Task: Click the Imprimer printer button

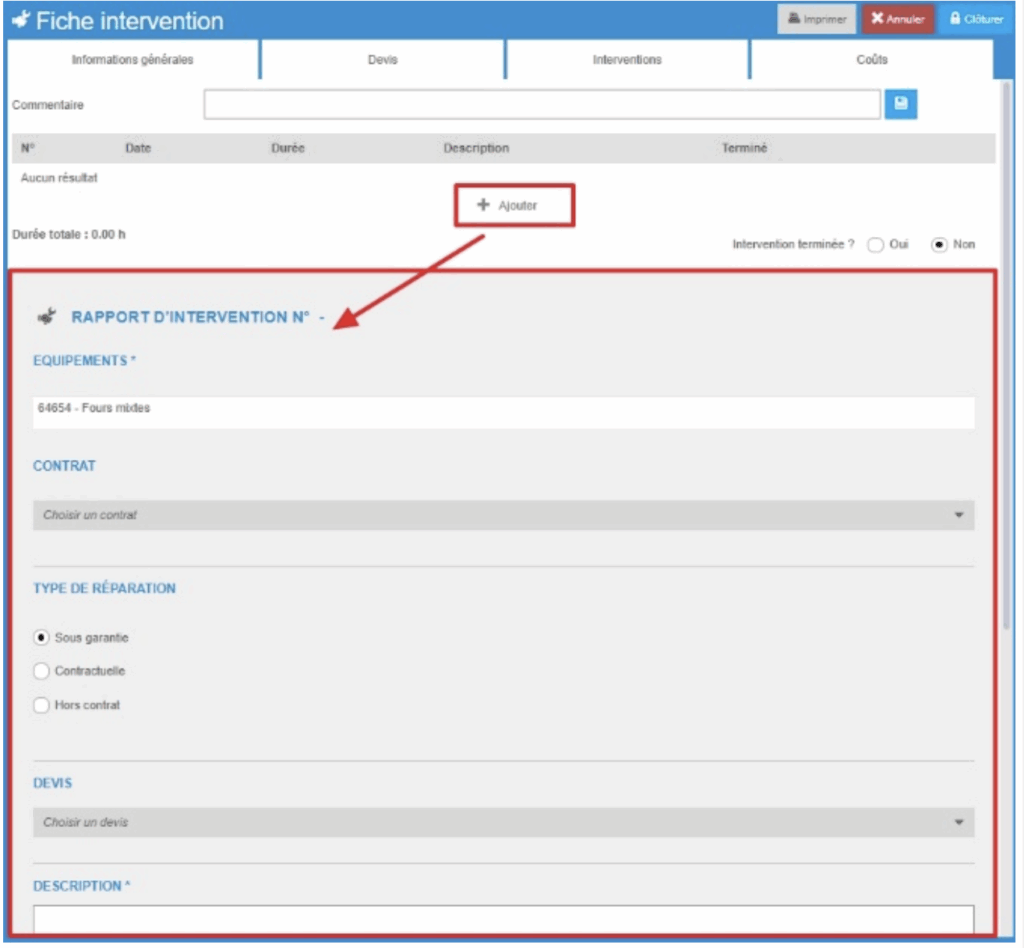Action: [817, 19]
